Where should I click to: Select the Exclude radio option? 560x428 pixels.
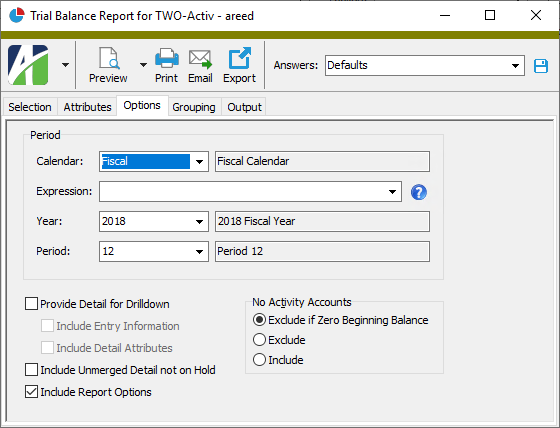259,339
